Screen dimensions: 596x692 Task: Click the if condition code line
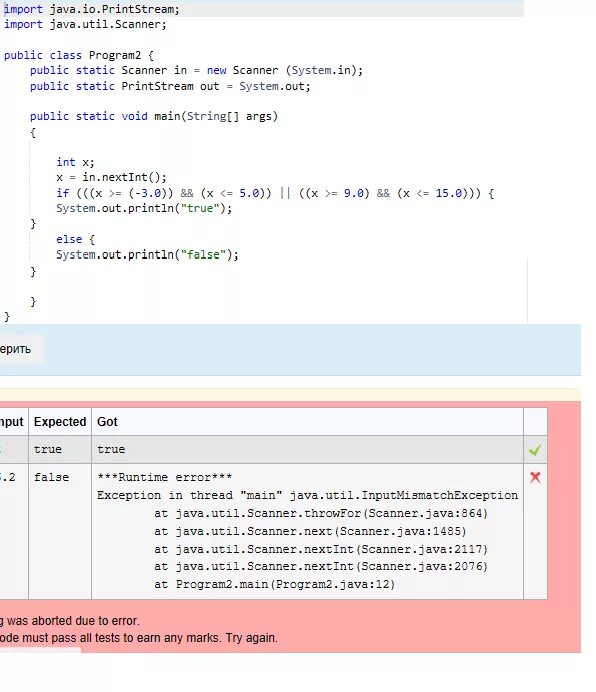tap(275, 193)
